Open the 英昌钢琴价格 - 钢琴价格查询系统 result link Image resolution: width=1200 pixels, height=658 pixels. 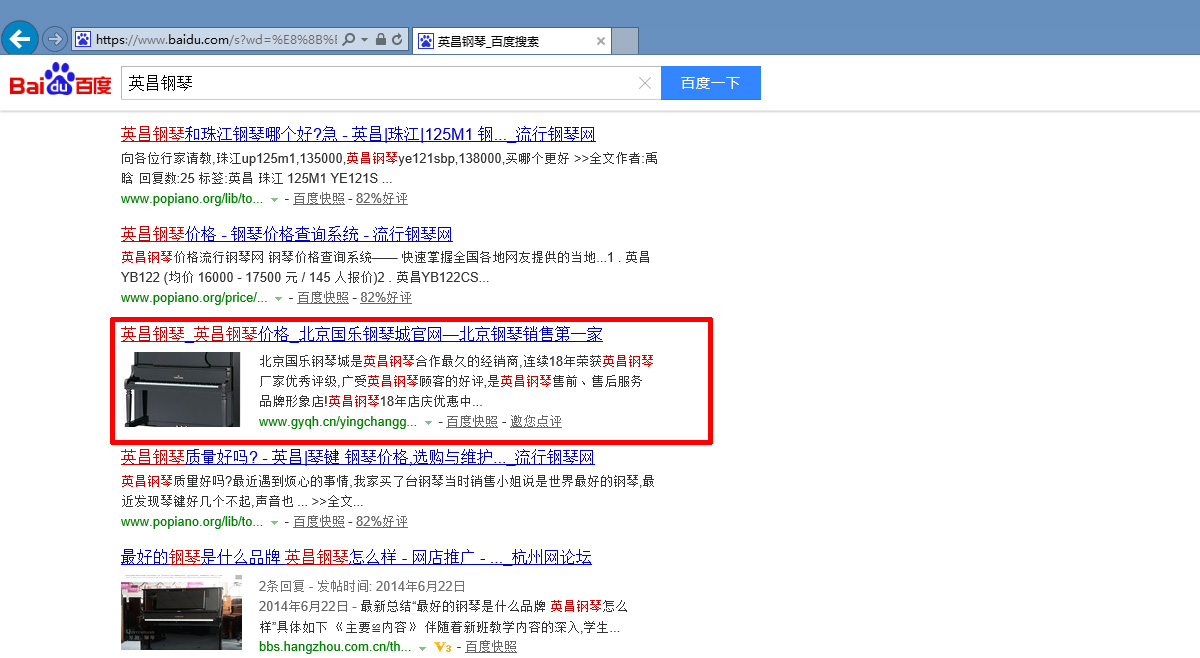(286, 234)
